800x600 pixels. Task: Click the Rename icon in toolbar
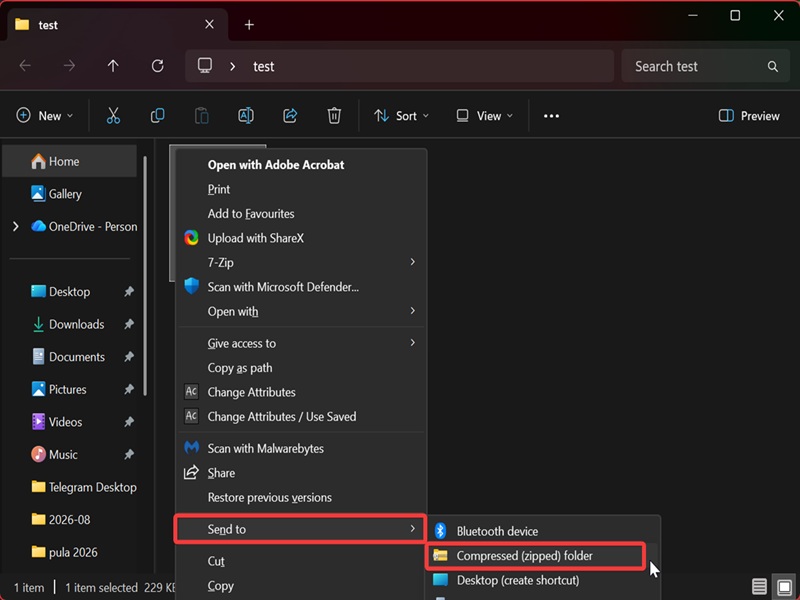point(246,116)
